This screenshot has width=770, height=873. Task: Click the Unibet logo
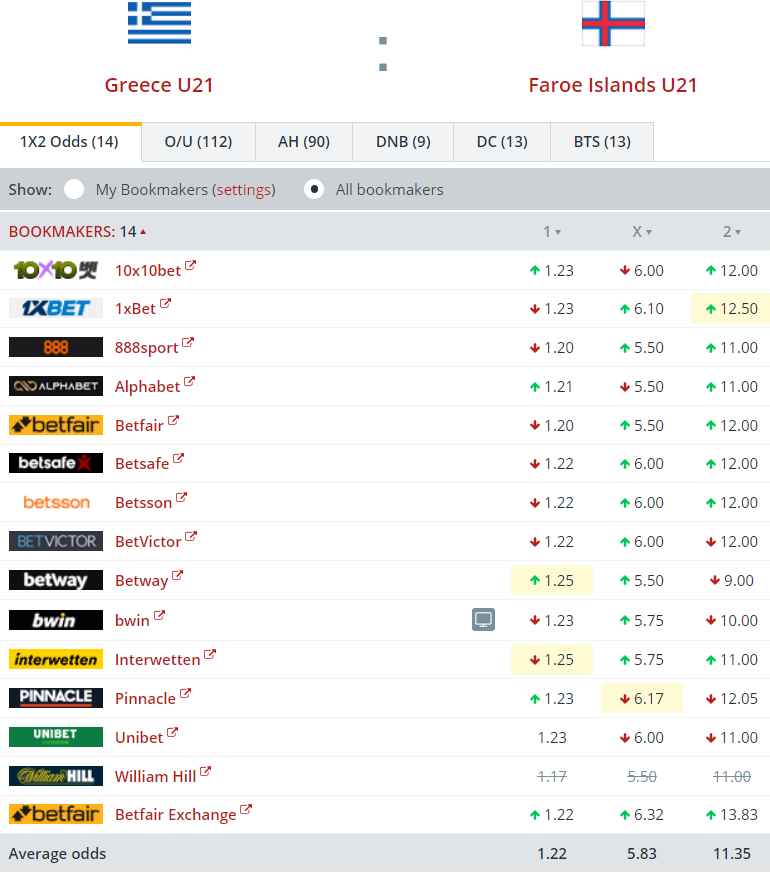point(56,737)
